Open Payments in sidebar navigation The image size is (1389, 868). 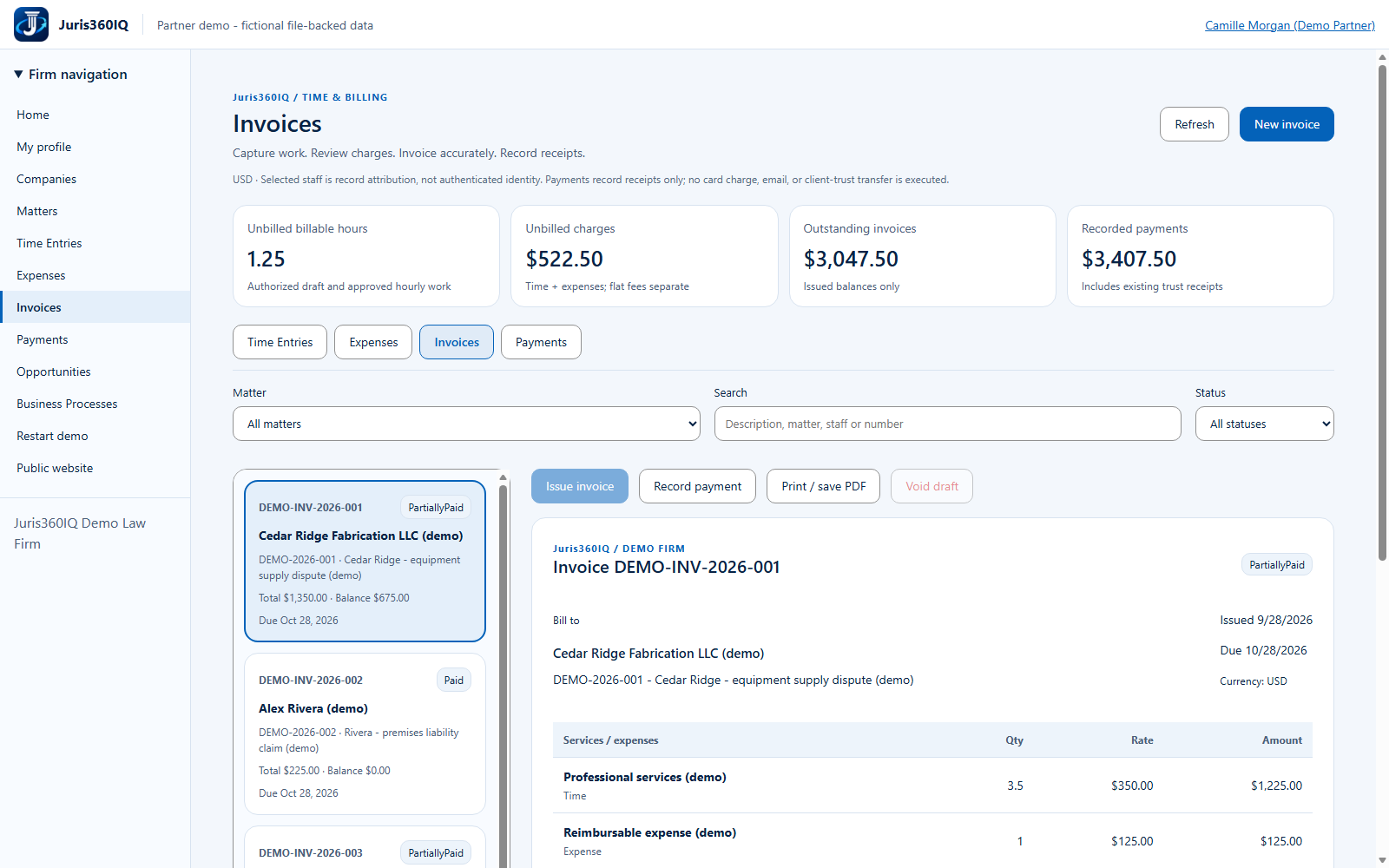(x=95, y=339)
